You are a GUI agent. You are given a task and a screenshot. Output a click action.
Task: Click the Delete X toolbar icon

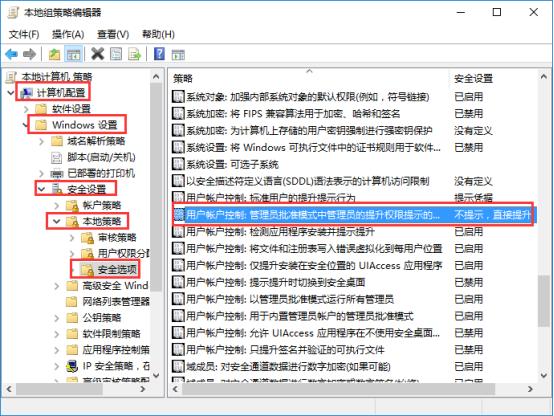tap(98, 54)
